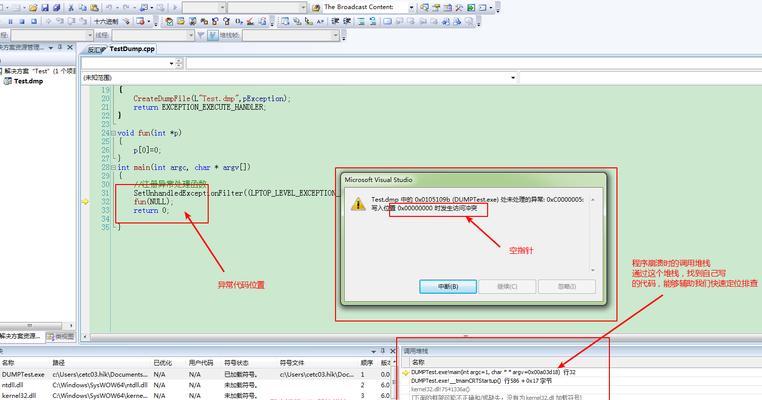Click the yellow warning icon in dialog

(x=358, y=204)
